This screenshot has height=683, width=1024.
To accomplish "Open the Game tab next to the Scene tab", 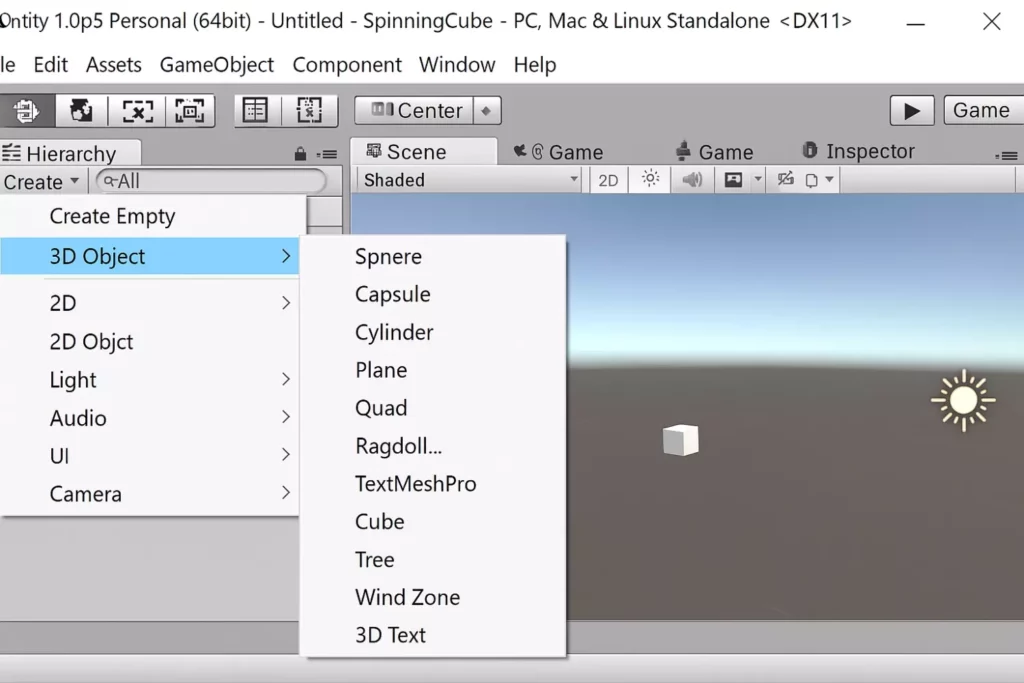I will pyautogui.click(x=559, y=152).
